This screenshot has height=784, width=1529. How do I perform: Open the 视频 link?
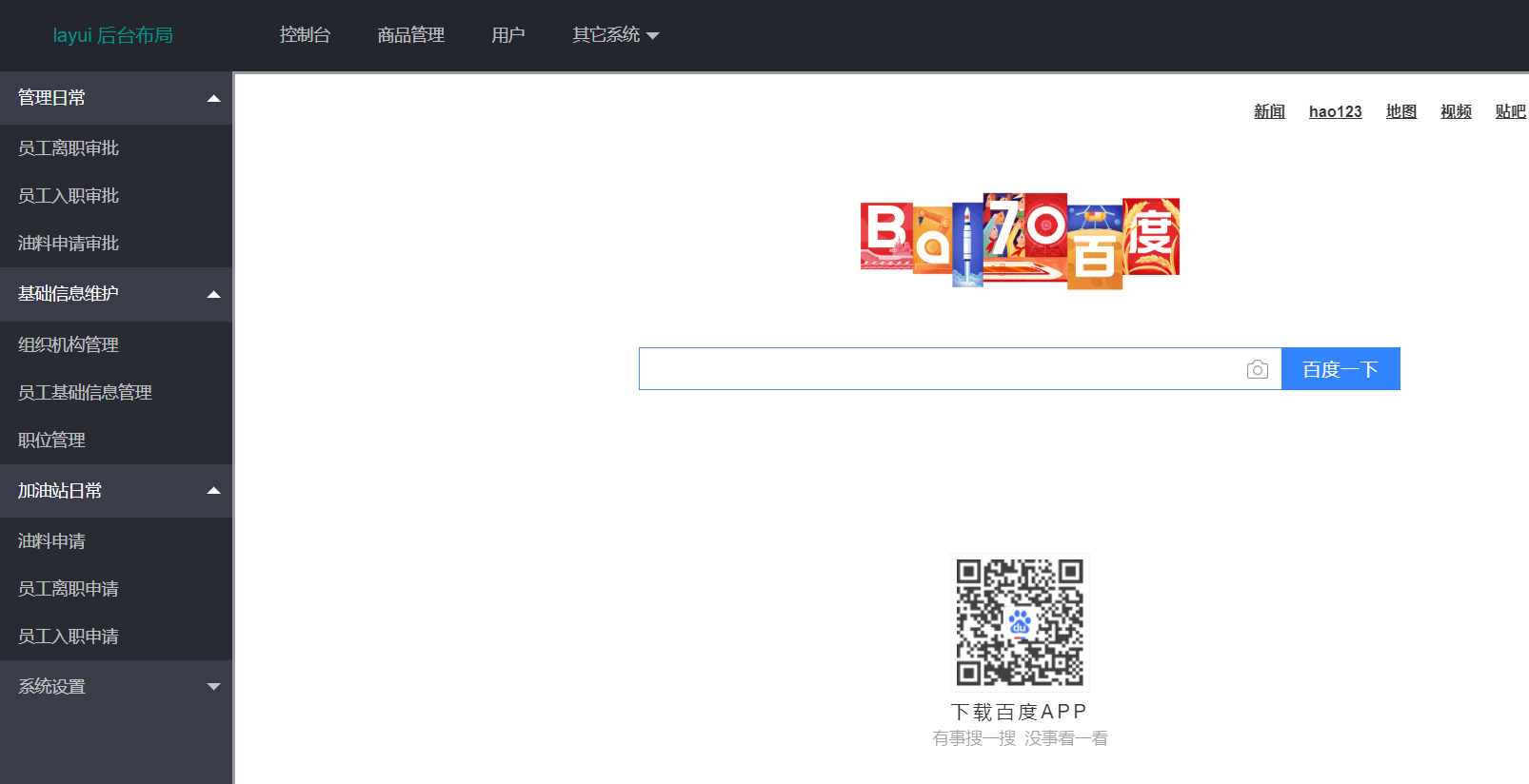pos(1456,111)
